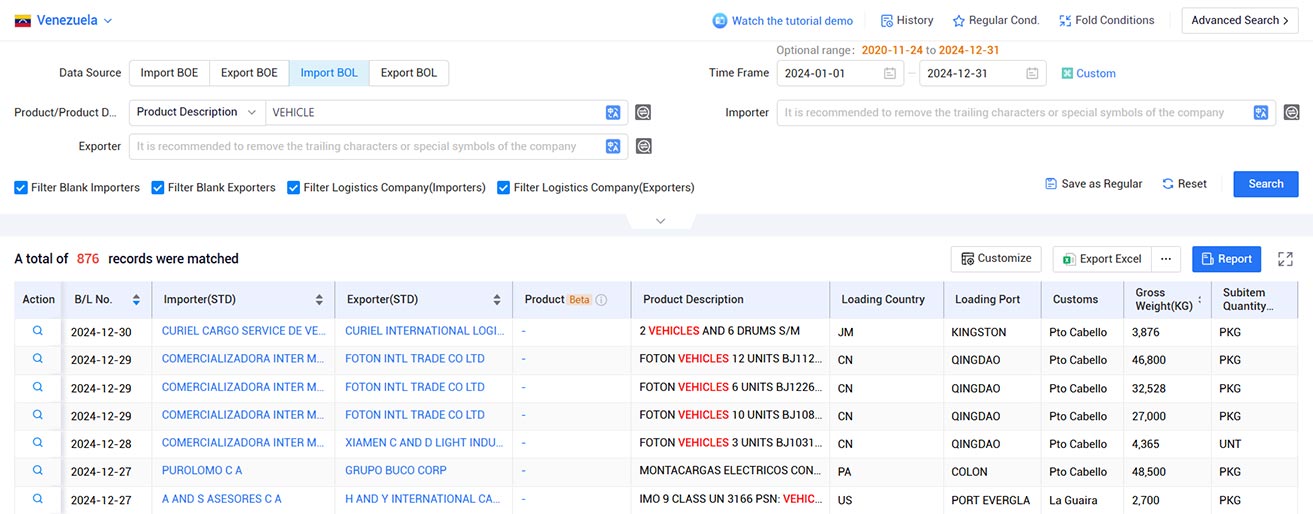Open importer PUROLOMO C A
The image size is (1313, 514).
coord(202,471)
